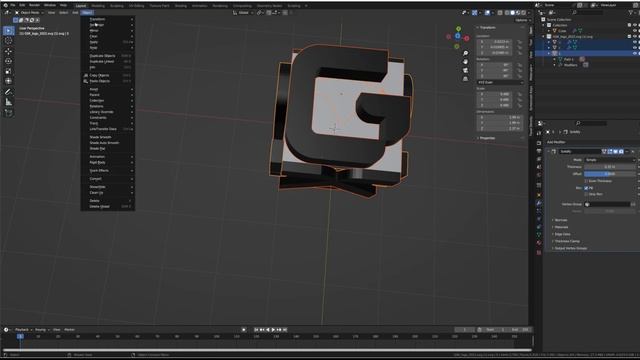Click the current frame marker in timeline
The height and width of the screenshot is (360, 640).
(20, 336)
